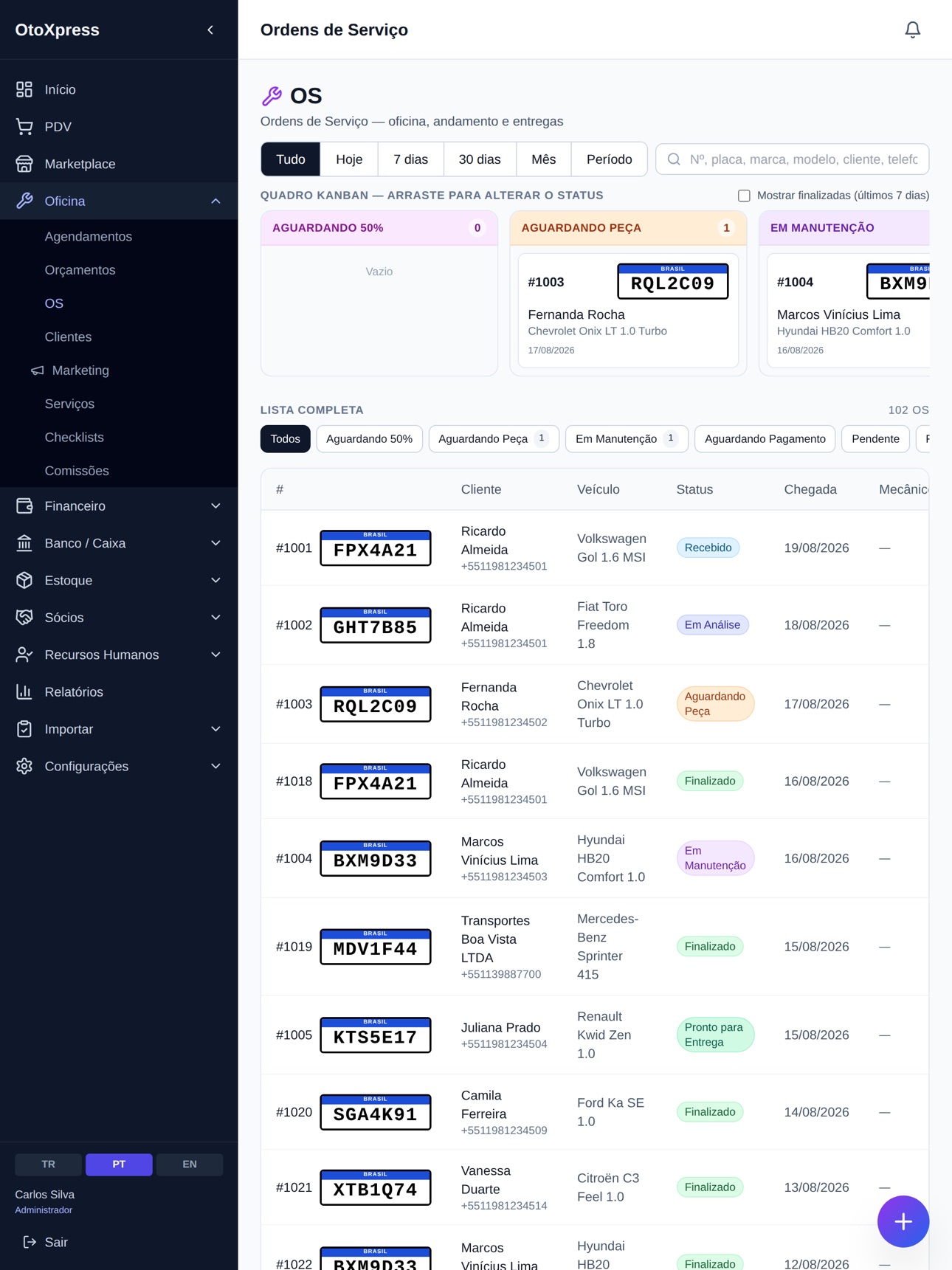Screen dimensions: 952x1270
Task: Open kanban card #1003 Fernanda Rocha
Action: click(628, 311)
